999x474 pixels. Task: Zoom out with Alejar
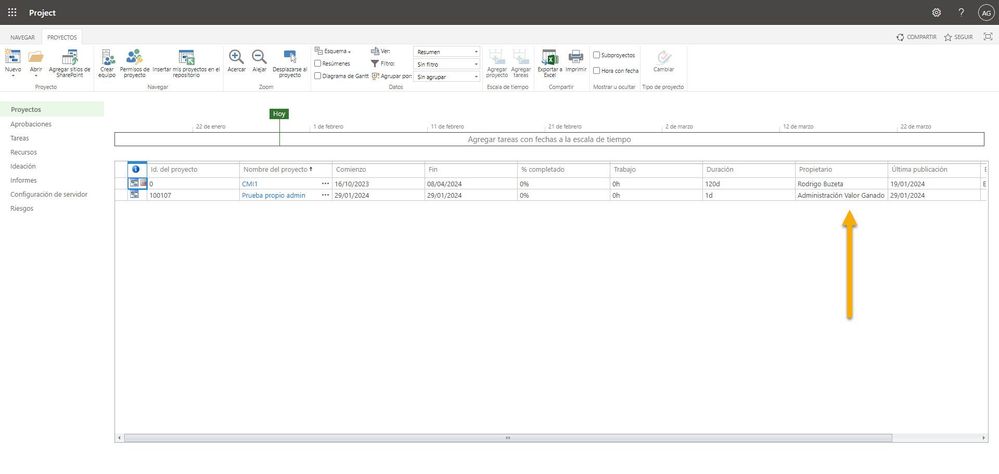coord(259,61)
